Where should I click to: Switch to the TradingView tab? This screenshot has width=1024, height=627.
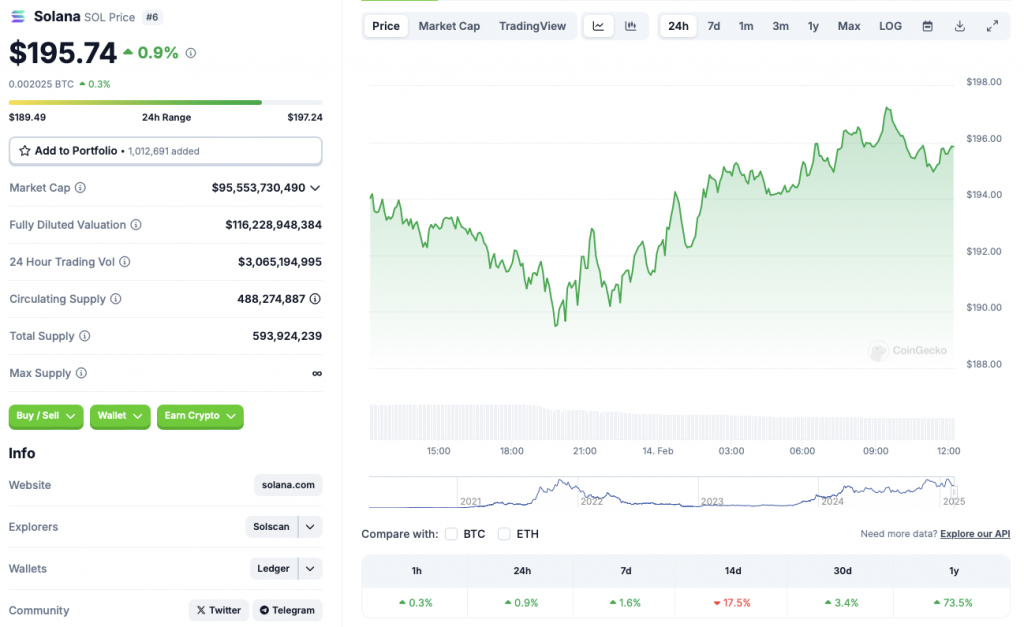pyautogui.click(x=533, y=26)
